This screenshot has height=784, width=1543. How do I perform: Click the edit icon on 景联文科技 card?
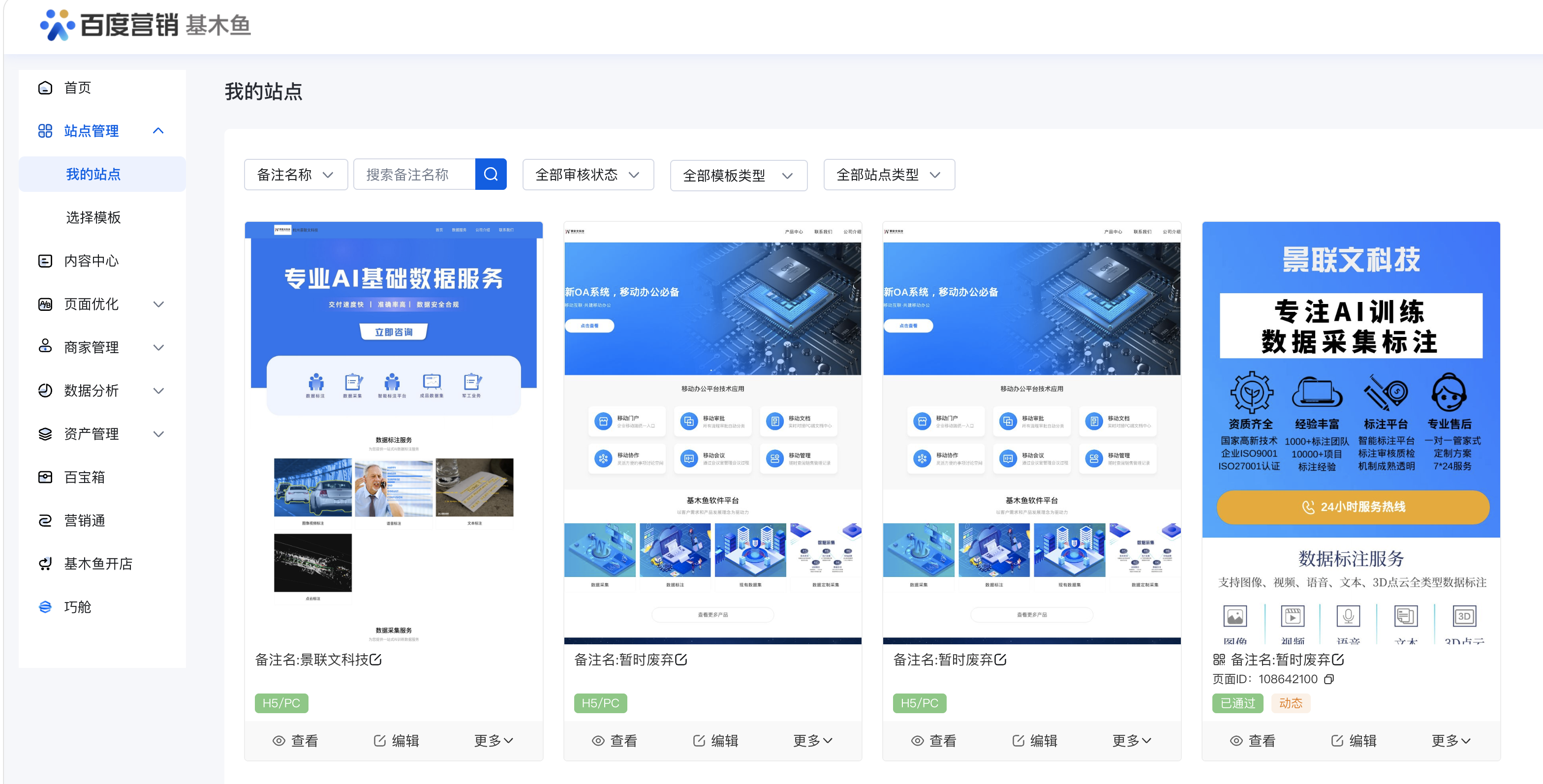[x=380, y=741]
